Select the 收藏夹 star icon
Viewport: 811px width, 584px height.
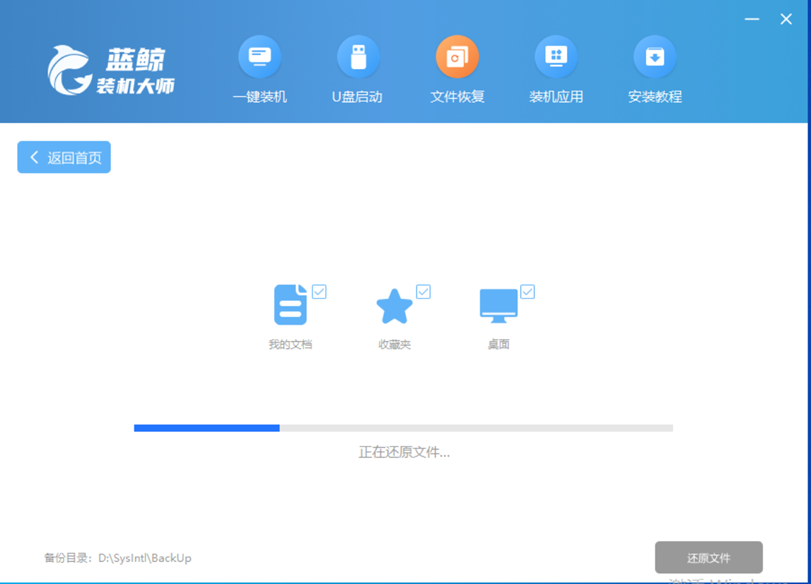coord(394,307)
